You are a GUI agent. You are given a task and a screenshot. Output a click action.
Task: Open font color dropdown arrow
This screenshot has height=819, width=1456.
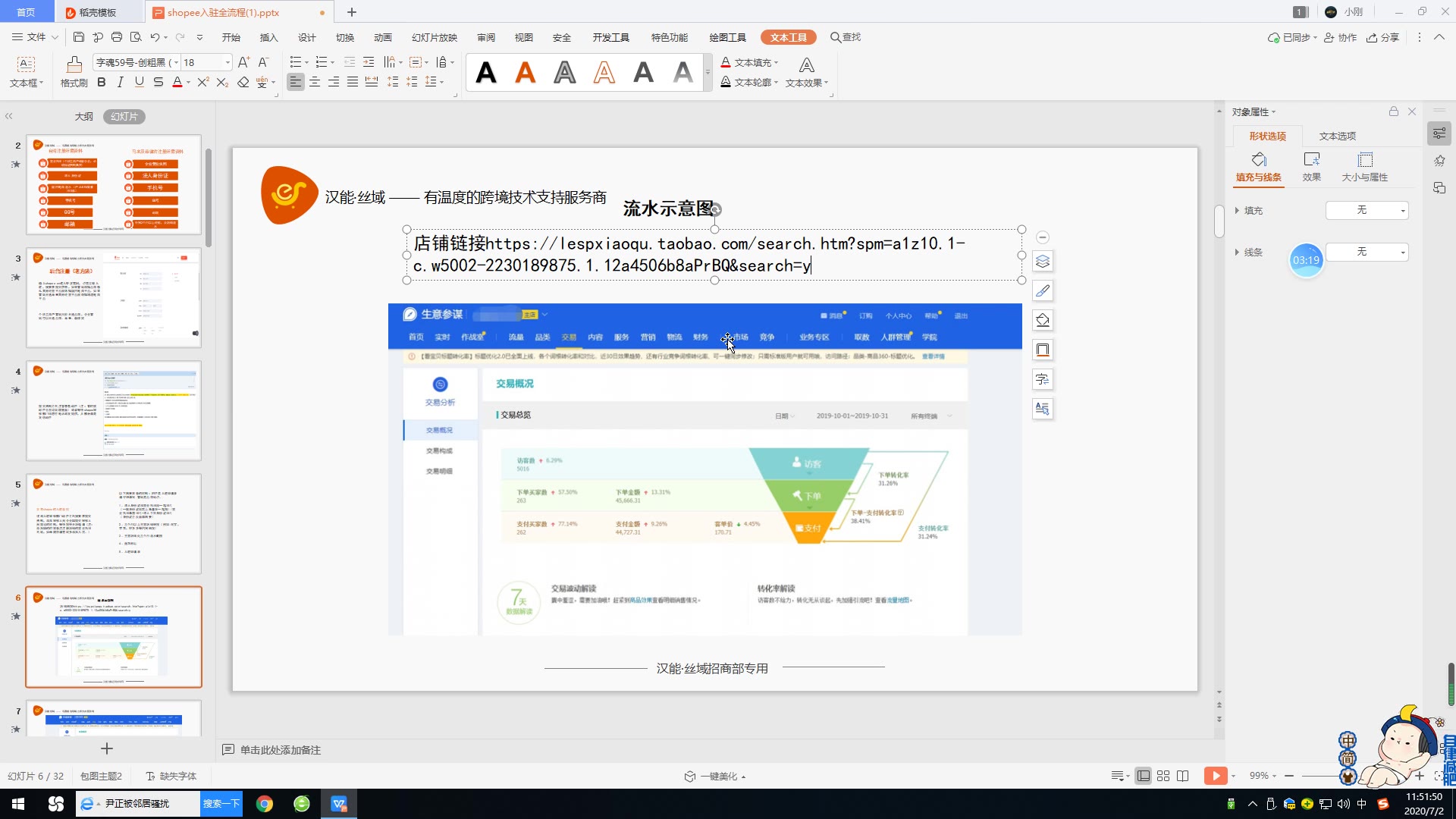(188, 83)
